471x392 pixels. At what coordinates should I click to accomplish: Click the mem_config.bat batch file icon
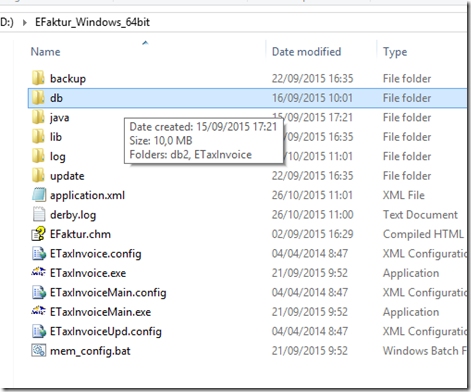click(x=39, y=350)
